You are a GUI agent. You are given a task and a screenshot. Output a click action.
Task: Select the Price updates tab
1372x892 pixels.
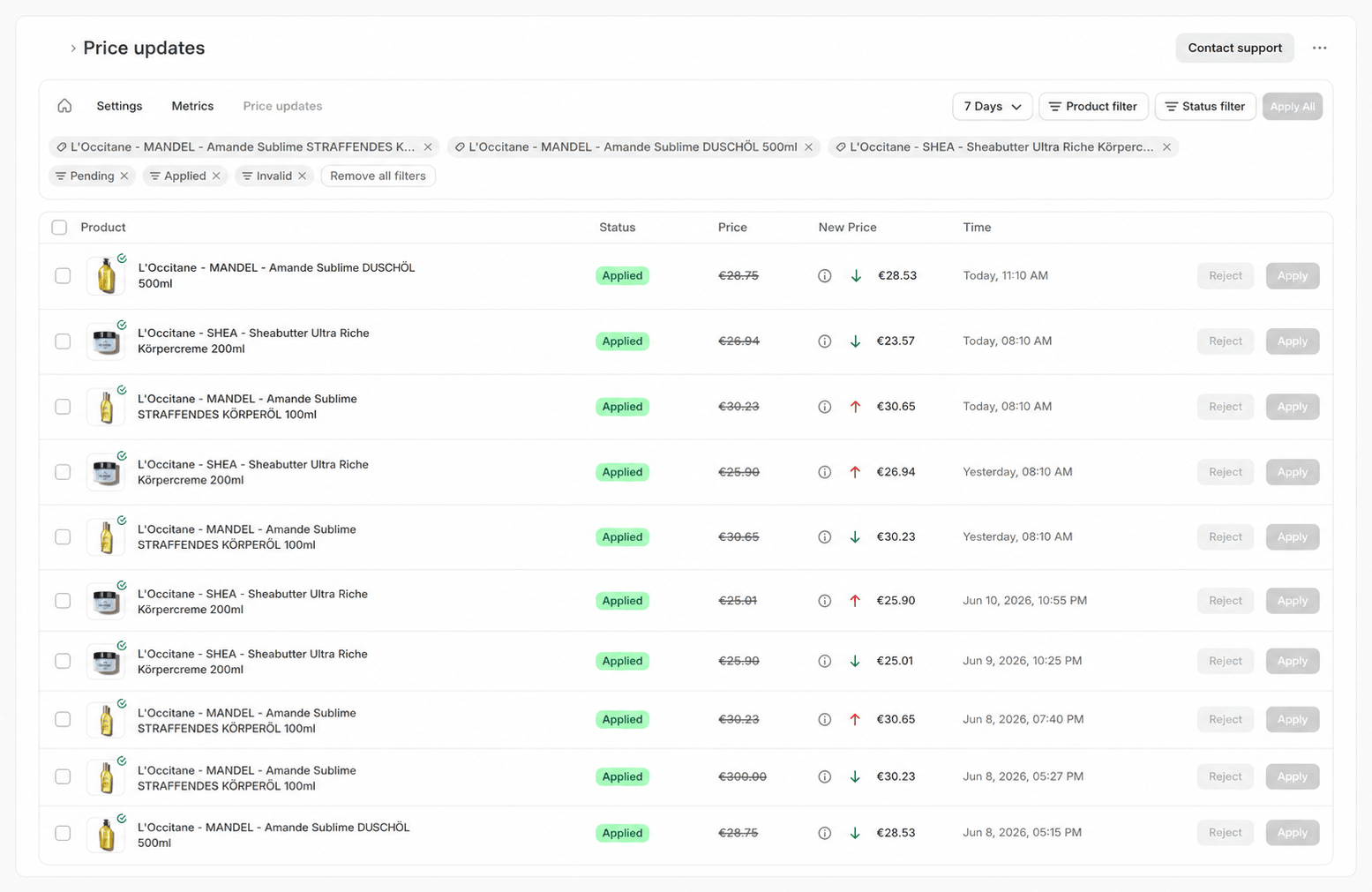[x=282, y=106]
